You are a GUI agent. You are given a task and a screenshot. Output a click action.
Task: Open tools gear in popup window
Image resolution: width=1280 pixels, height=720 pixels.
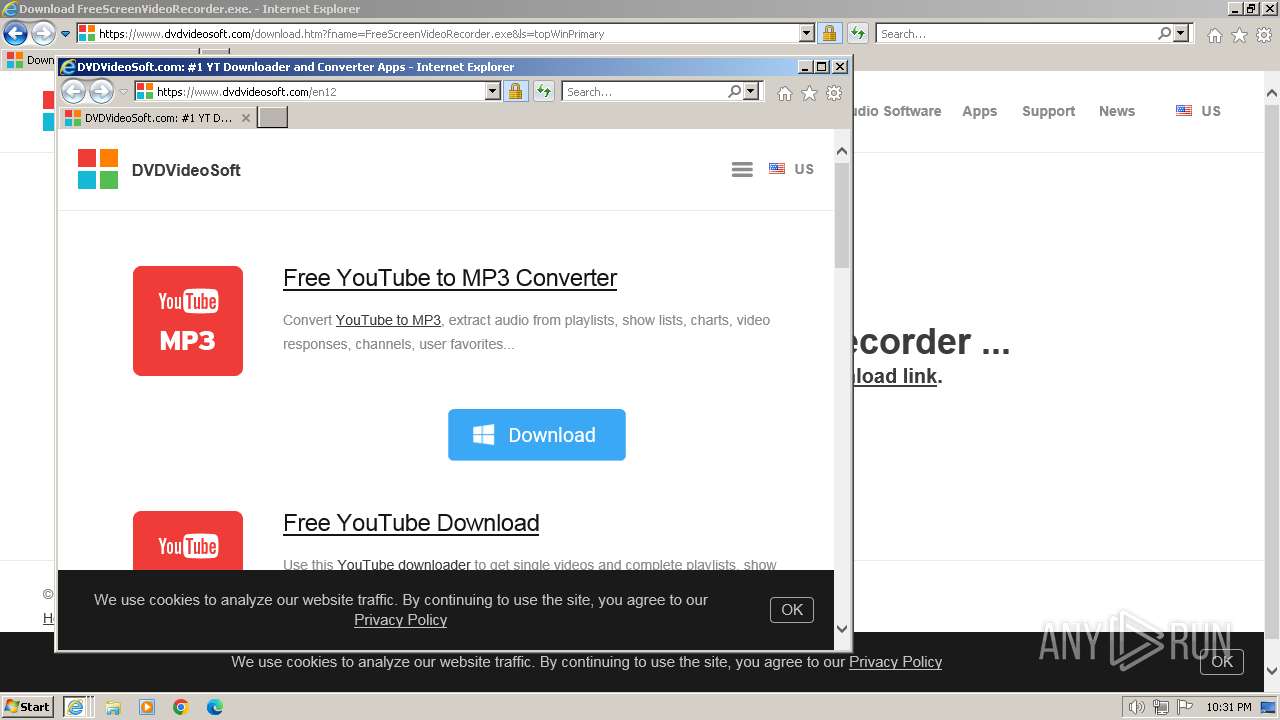point(834,93)
